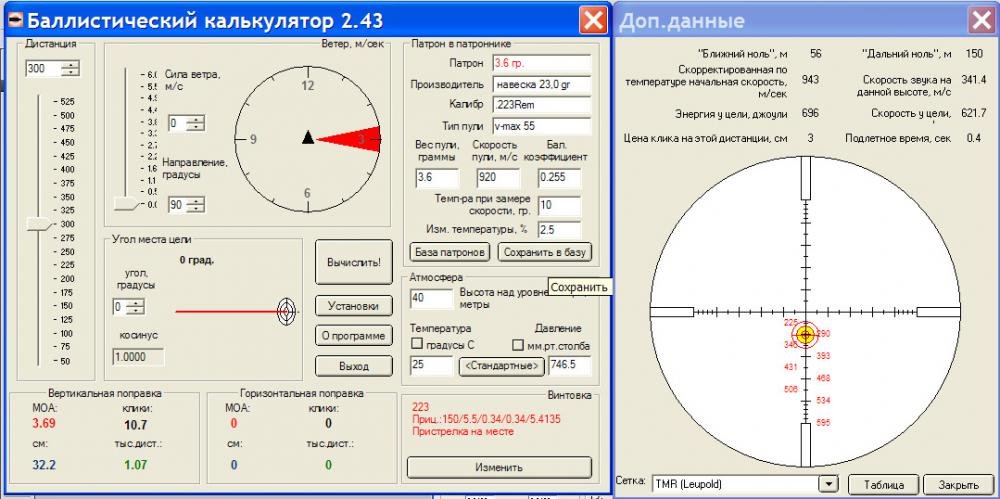Click the yellow aim point on the reticle
Image resolution: width=1000 pixels, height=499 pixels.
pyautogui.click(x=806, y=335)
